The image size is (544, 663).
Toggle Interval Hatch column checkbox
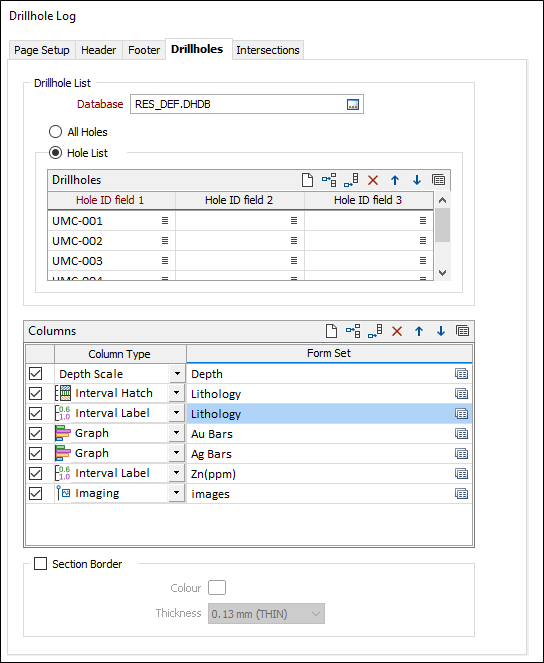(36, 393)
